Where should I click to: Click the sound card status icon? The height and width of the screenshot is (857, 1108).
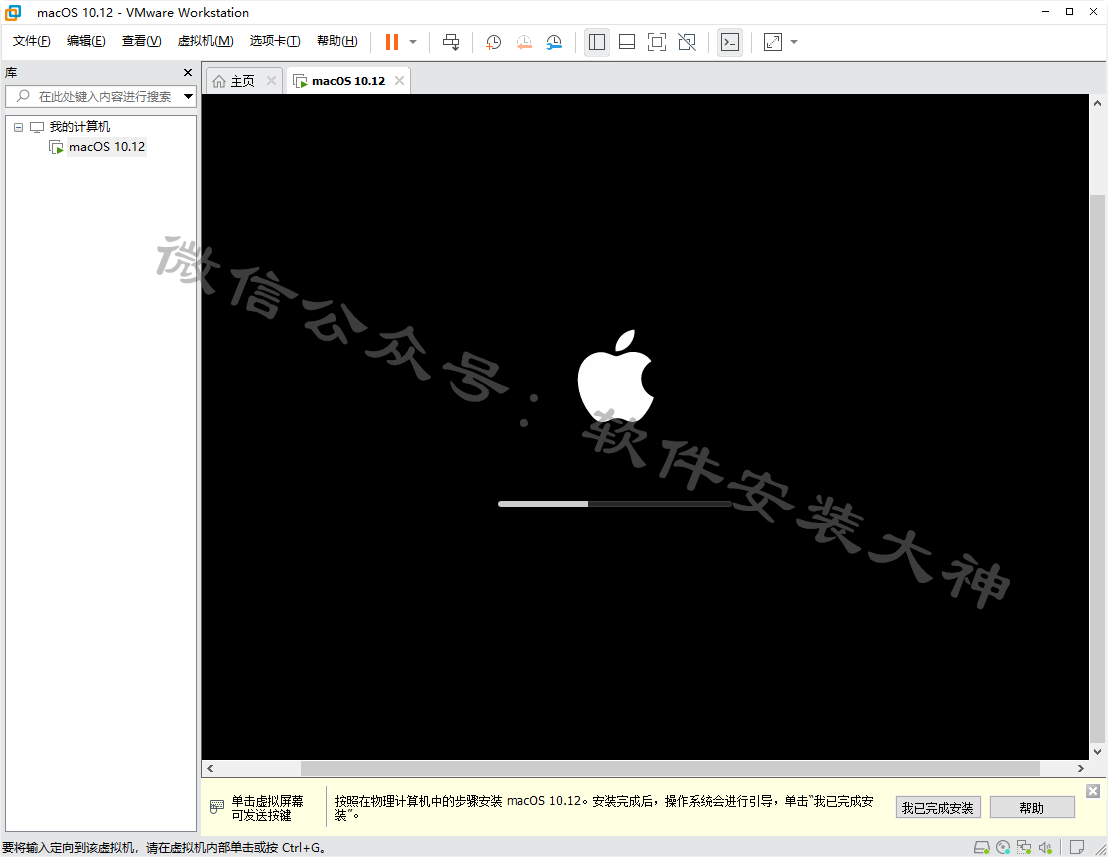[1045, 847]
